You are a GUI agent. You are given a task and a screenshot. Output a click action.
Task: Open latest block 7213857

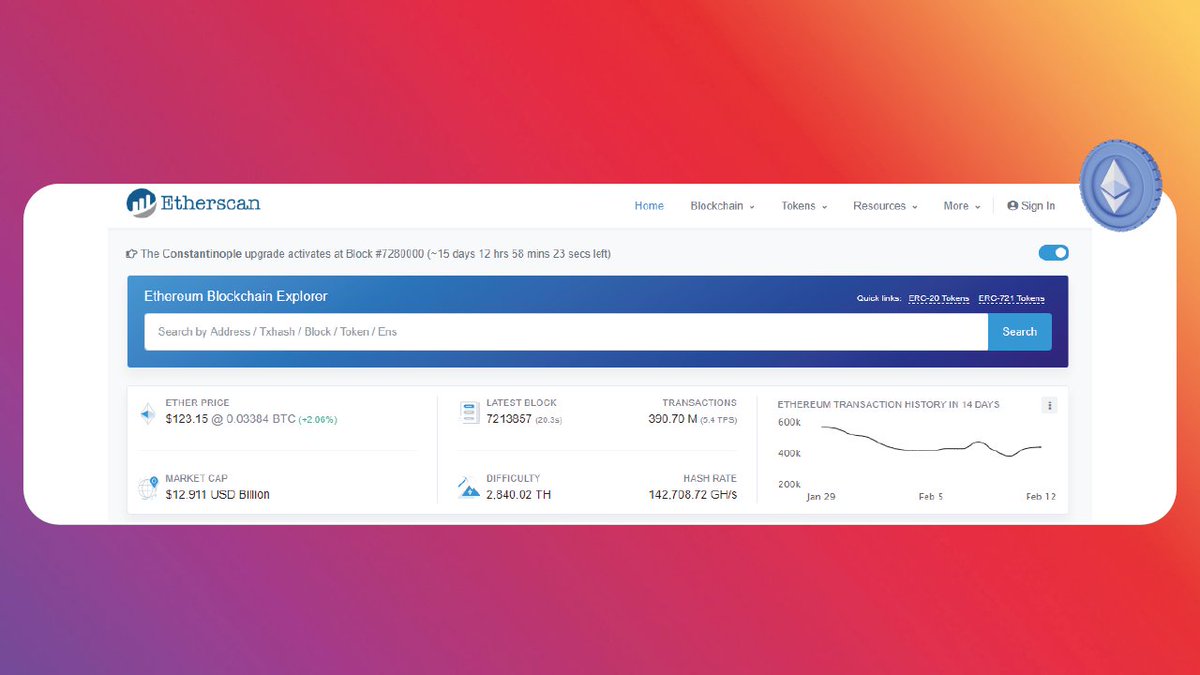509,419
